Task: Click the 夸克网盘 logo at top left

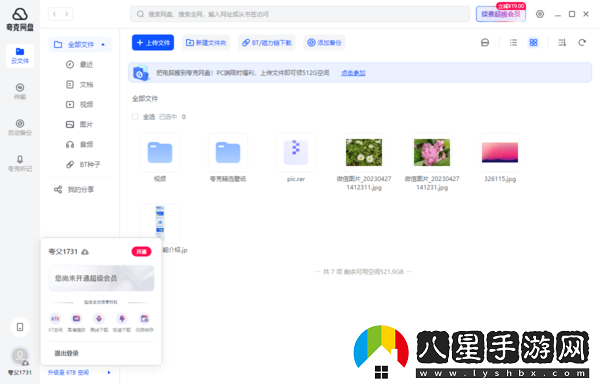Action: [20, 19]
